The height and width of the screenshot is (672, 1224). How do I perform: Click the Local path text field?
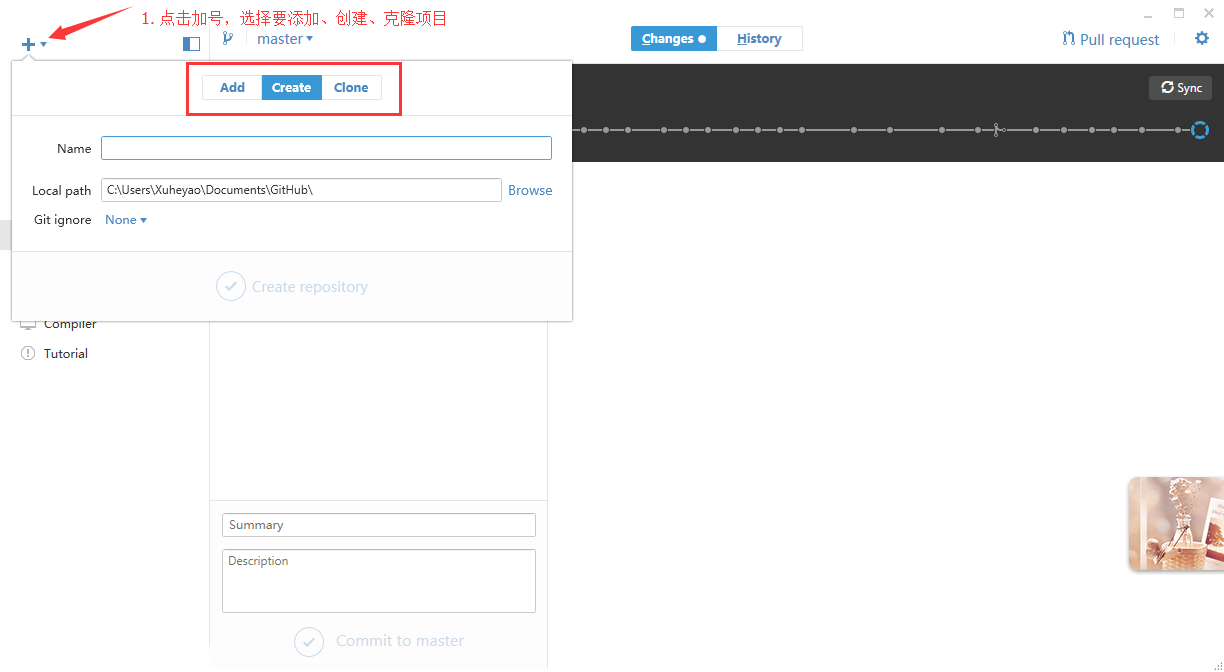pos(301,190)
